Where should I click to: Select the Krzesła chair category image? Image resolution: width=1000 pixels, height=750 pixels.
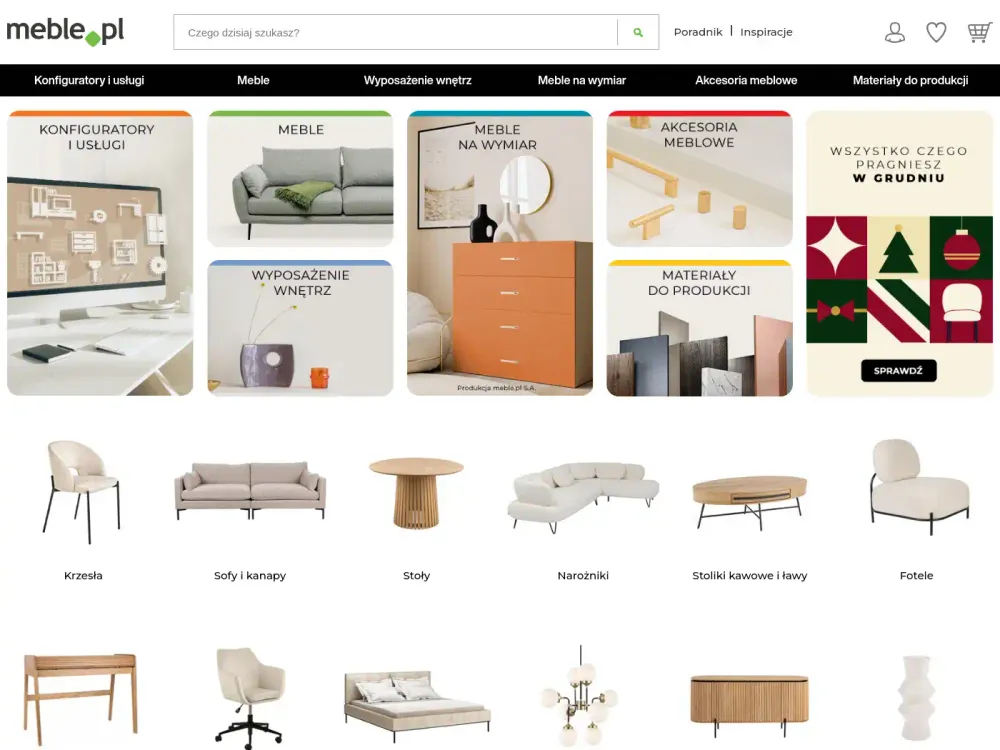click(x=83, y=491)
